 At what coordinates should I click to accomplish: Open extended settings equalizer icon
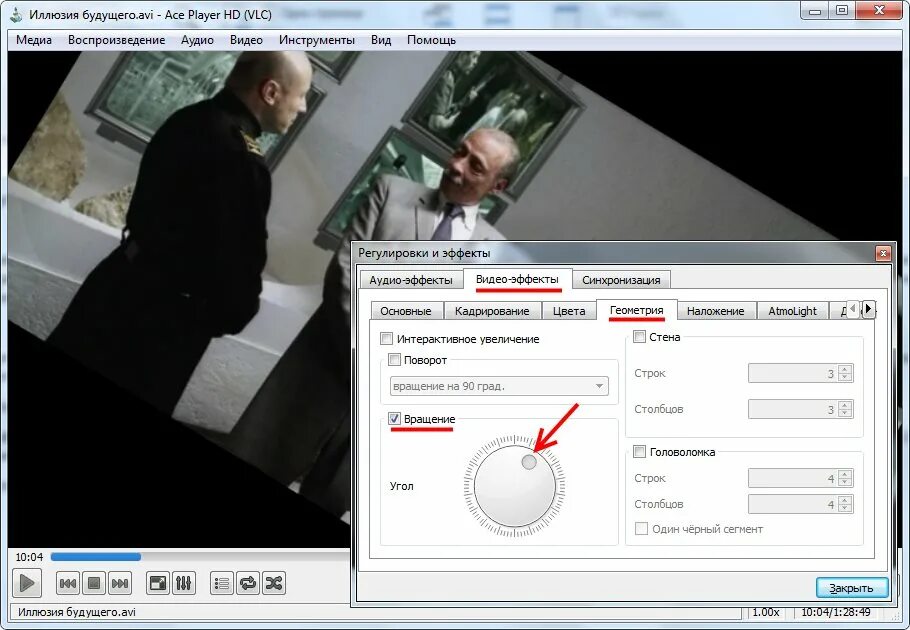coord(183,583)
